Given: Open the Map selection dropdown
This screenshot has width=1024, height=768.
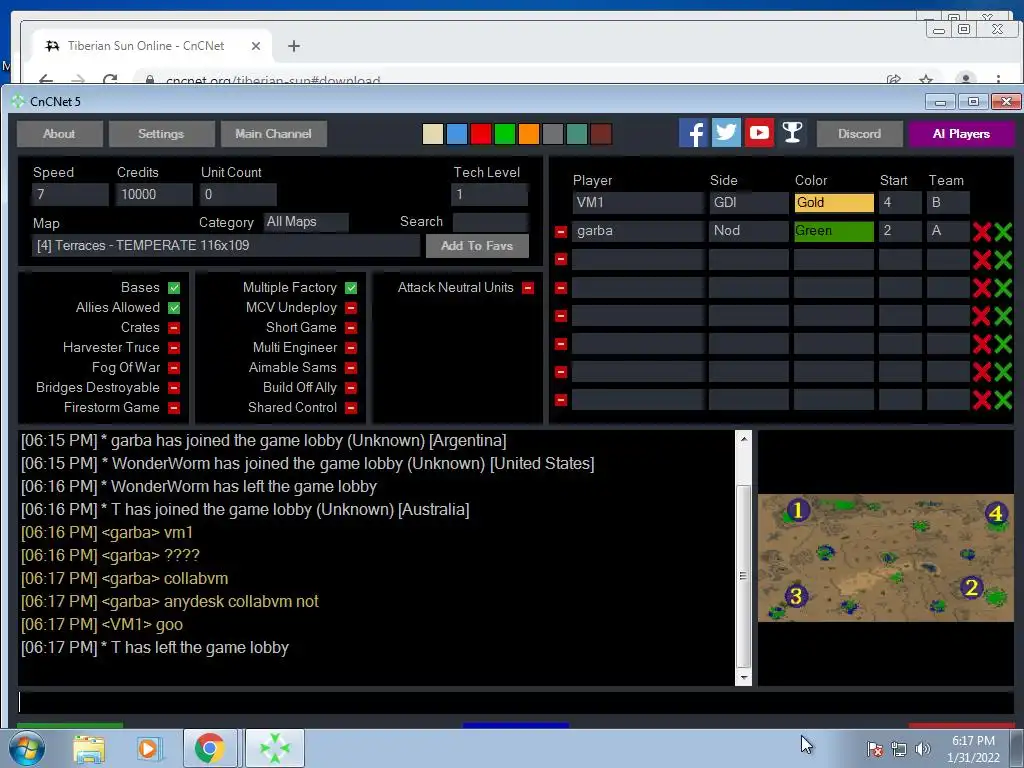Looking at the screenshot, I should pyautogui.click(x=226, y=246).
